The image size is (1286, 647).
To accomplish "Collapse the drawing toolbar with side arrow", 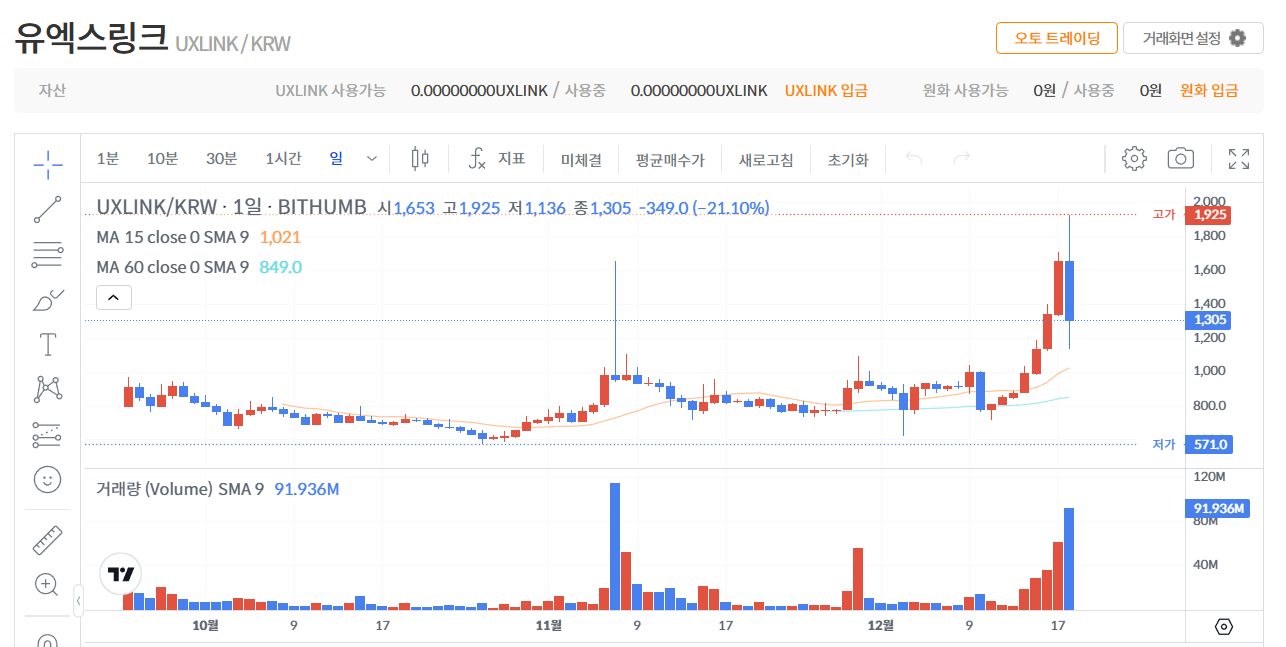I will pos(79,601).
